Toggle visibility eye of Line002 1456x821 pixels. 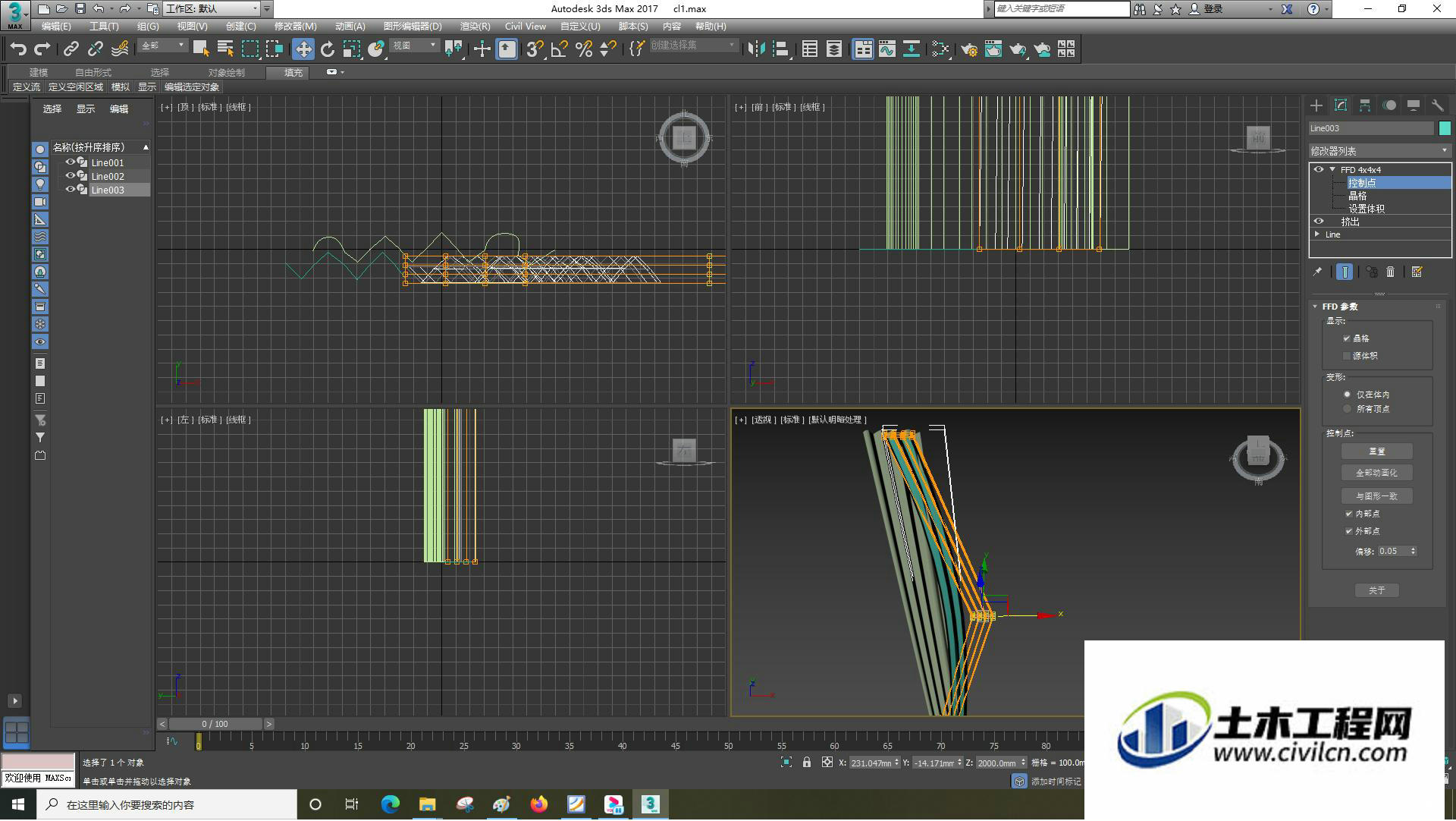(71, 176)
